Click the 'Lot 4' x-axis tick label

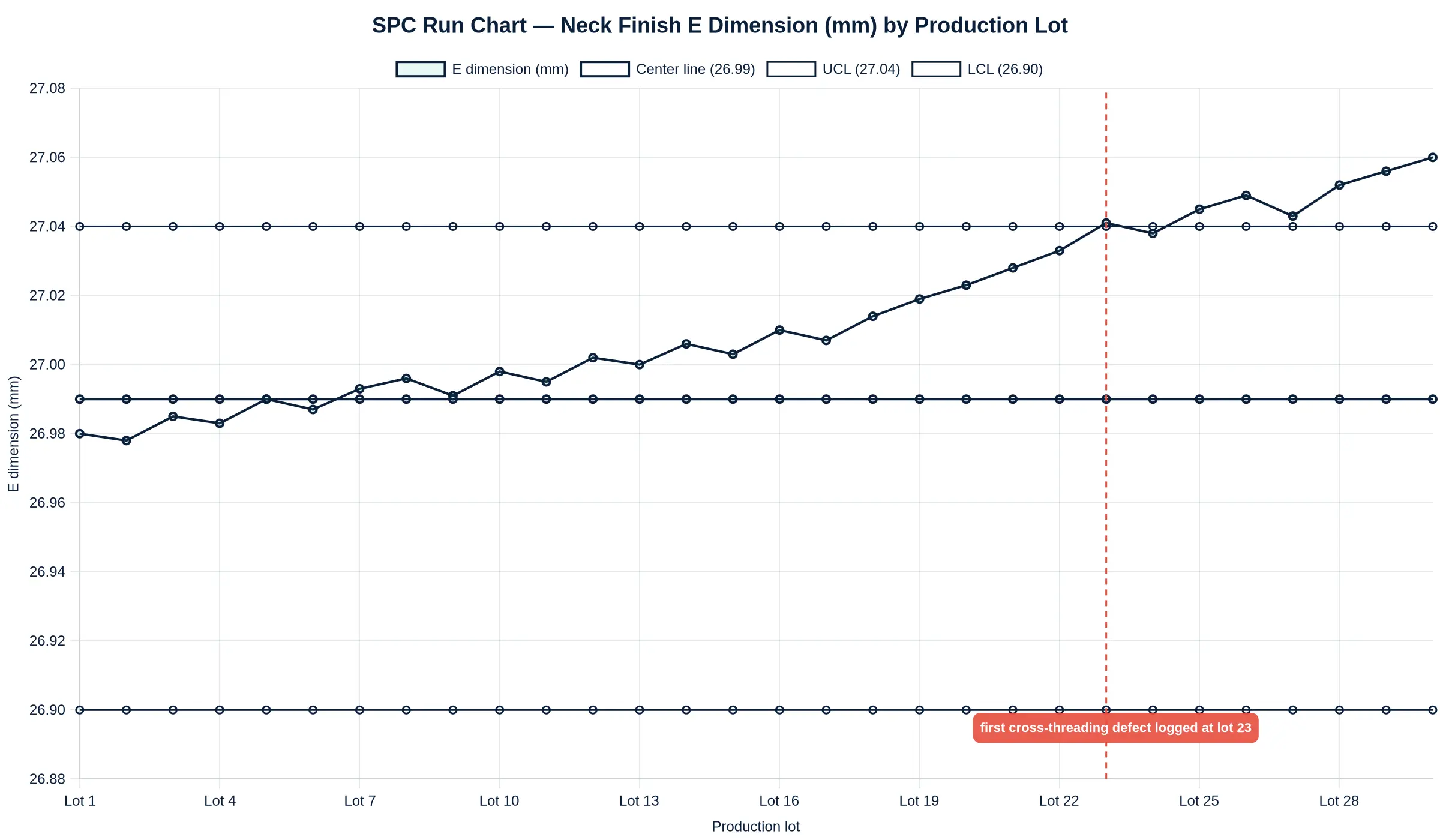click(x=220, y=800)
